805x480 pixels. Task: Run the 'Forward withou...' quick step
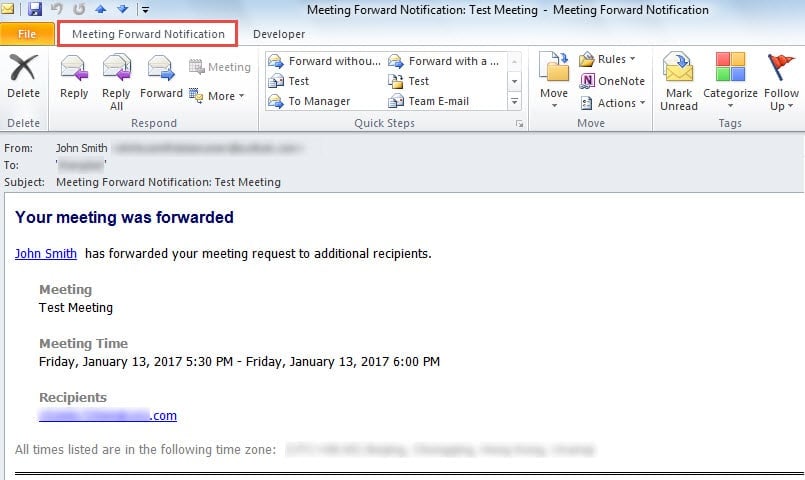click(x=324, y=61)
